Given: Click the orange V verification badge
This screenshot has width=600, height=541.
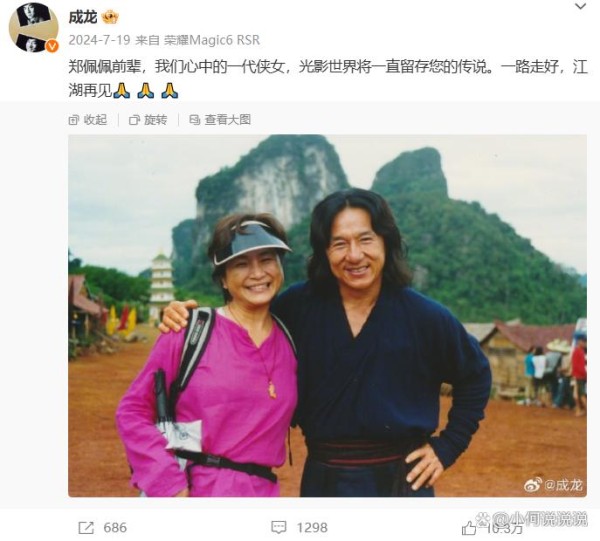Looking at the screenshot, I should [52, 46].
